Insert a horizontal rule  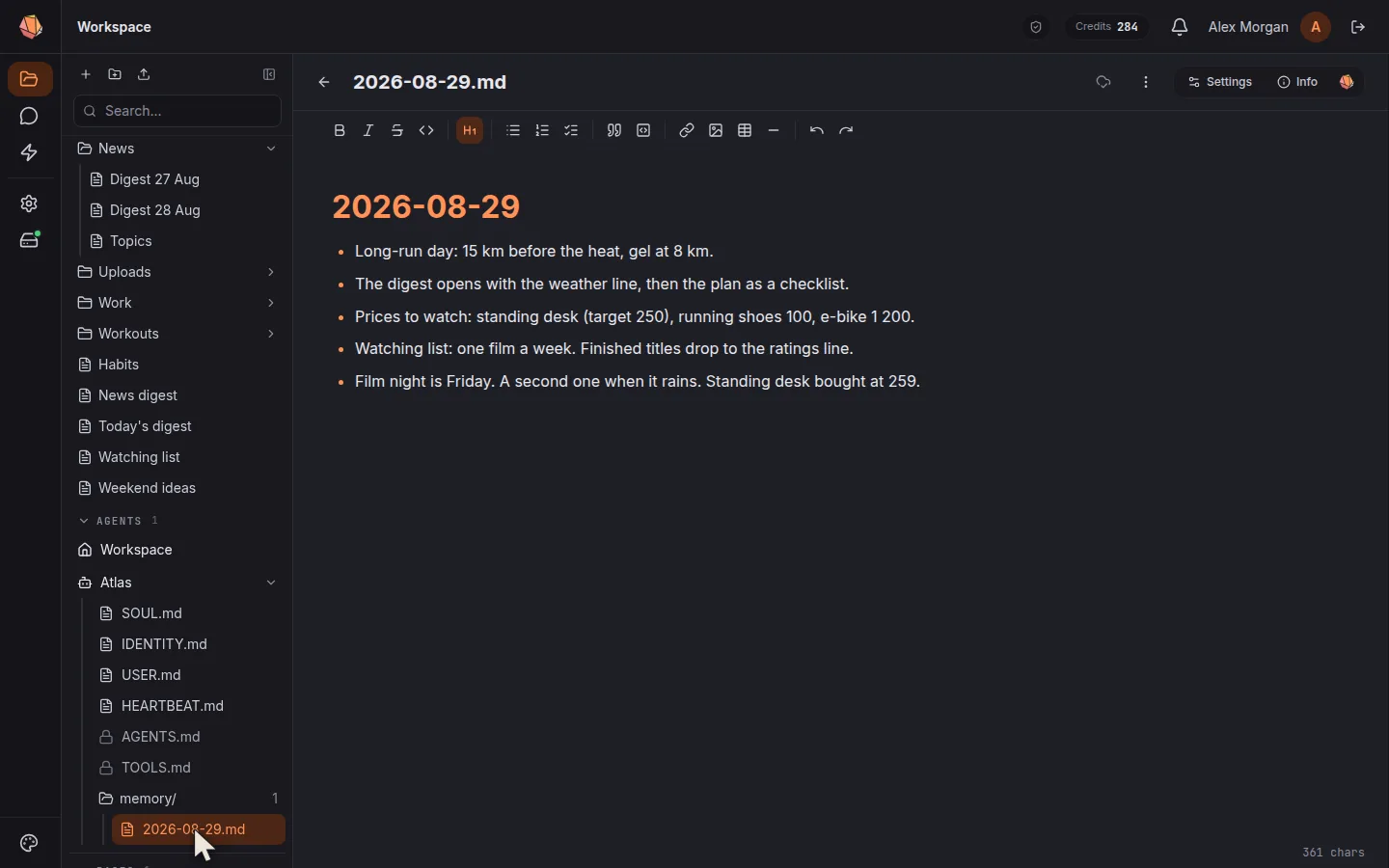(774, 130)
